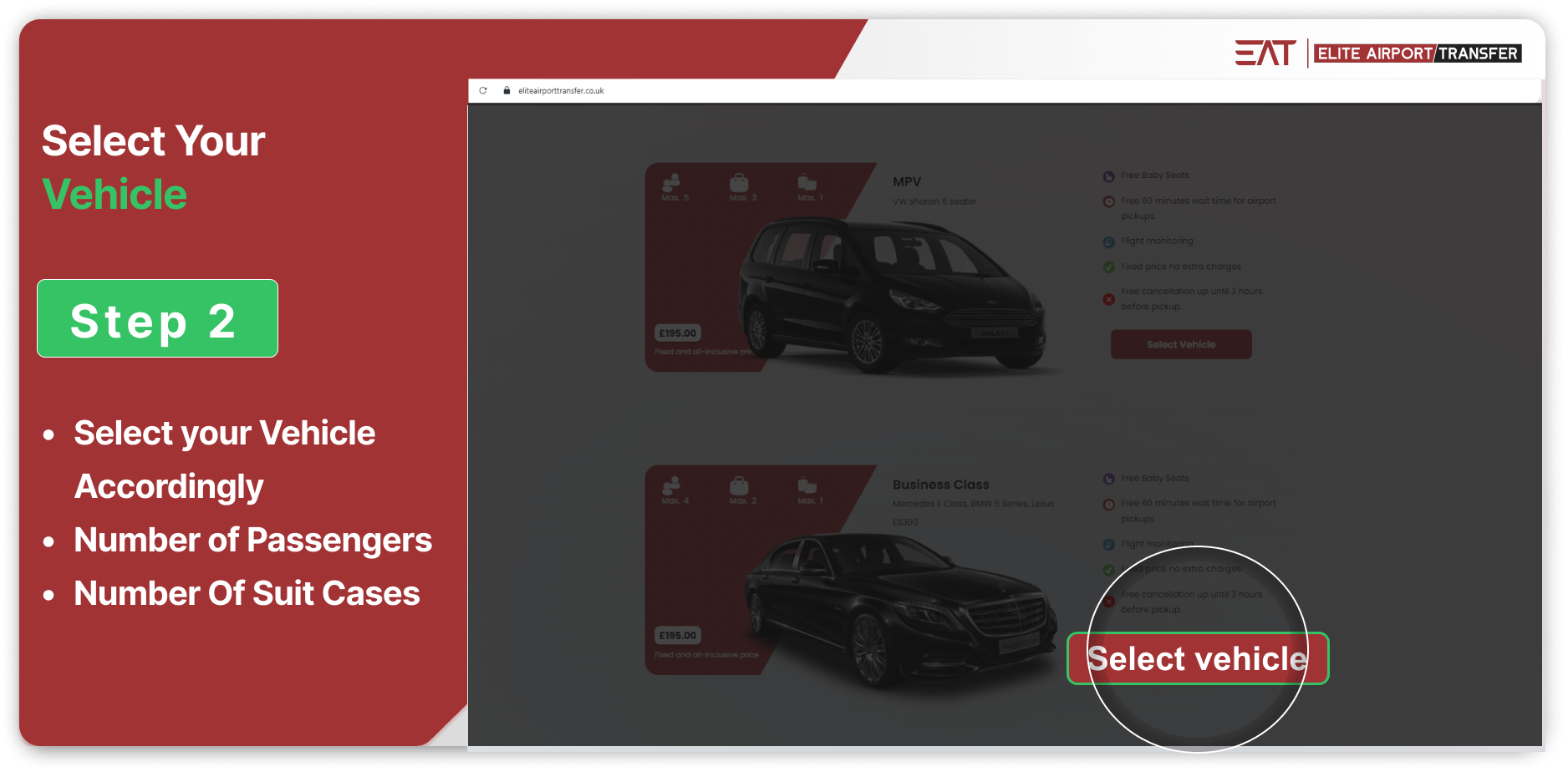The height and width of the screenshot is (772, 1568).
Task: Click the EAT logo in the header
Action: pos(1265,52)
